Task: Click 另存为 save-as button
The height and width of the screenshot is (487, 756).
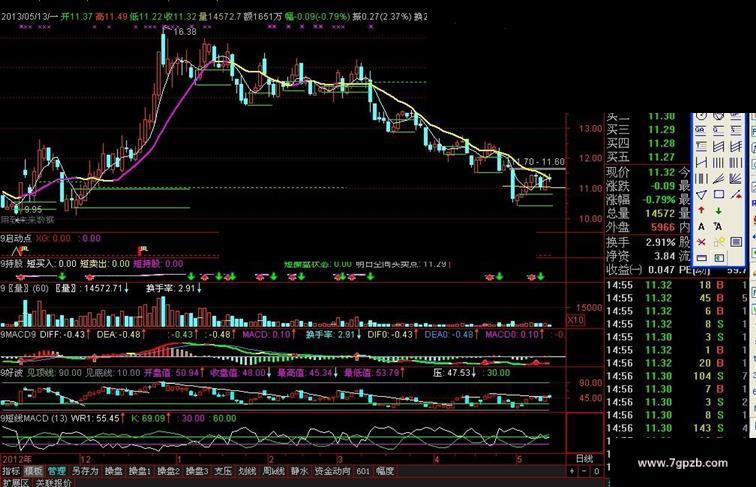Action: (85, 471)
